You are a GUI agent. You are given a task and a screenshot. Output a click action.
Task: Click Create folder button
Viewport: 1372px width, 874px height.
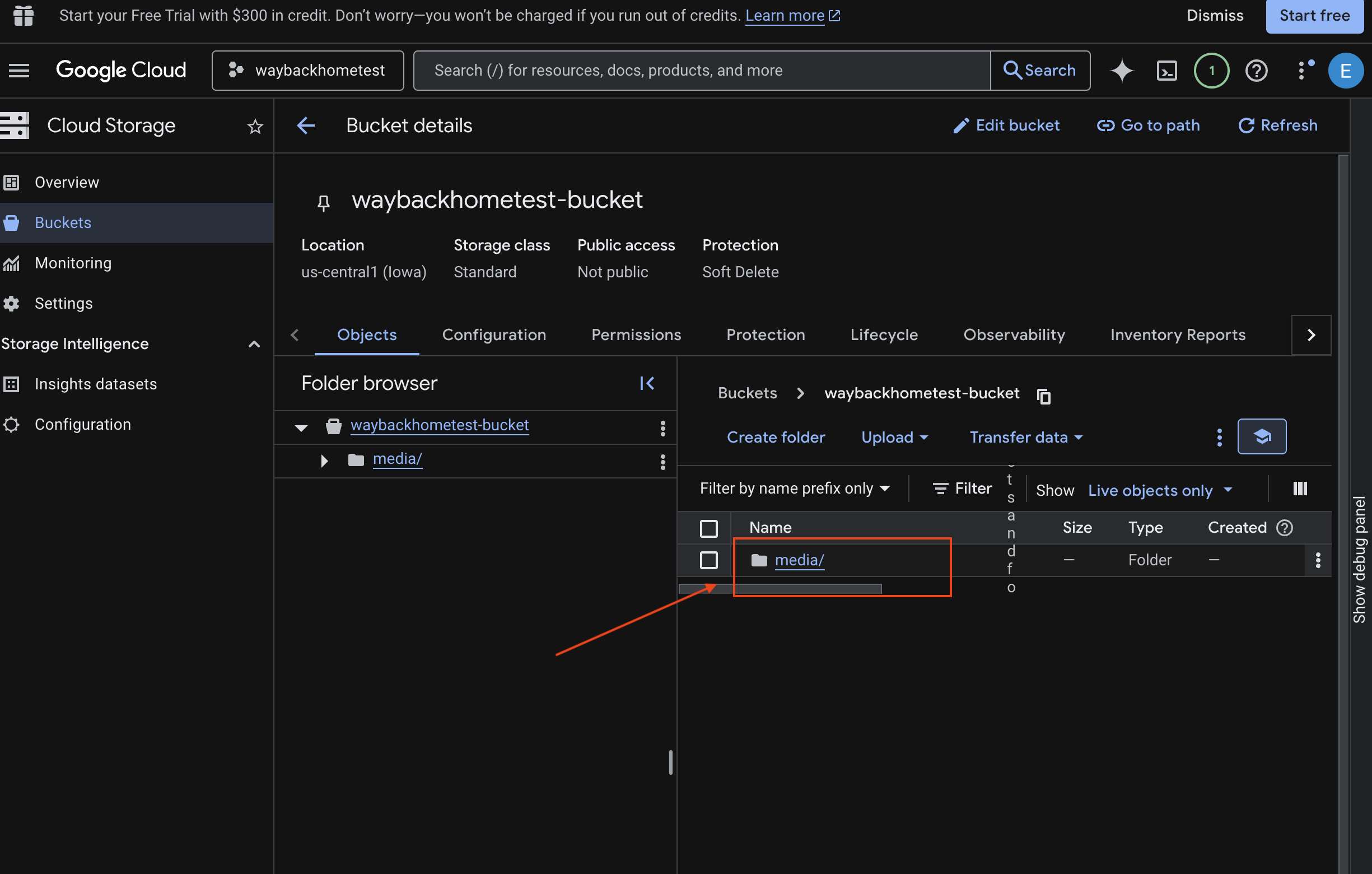click(x=776, y=438)
